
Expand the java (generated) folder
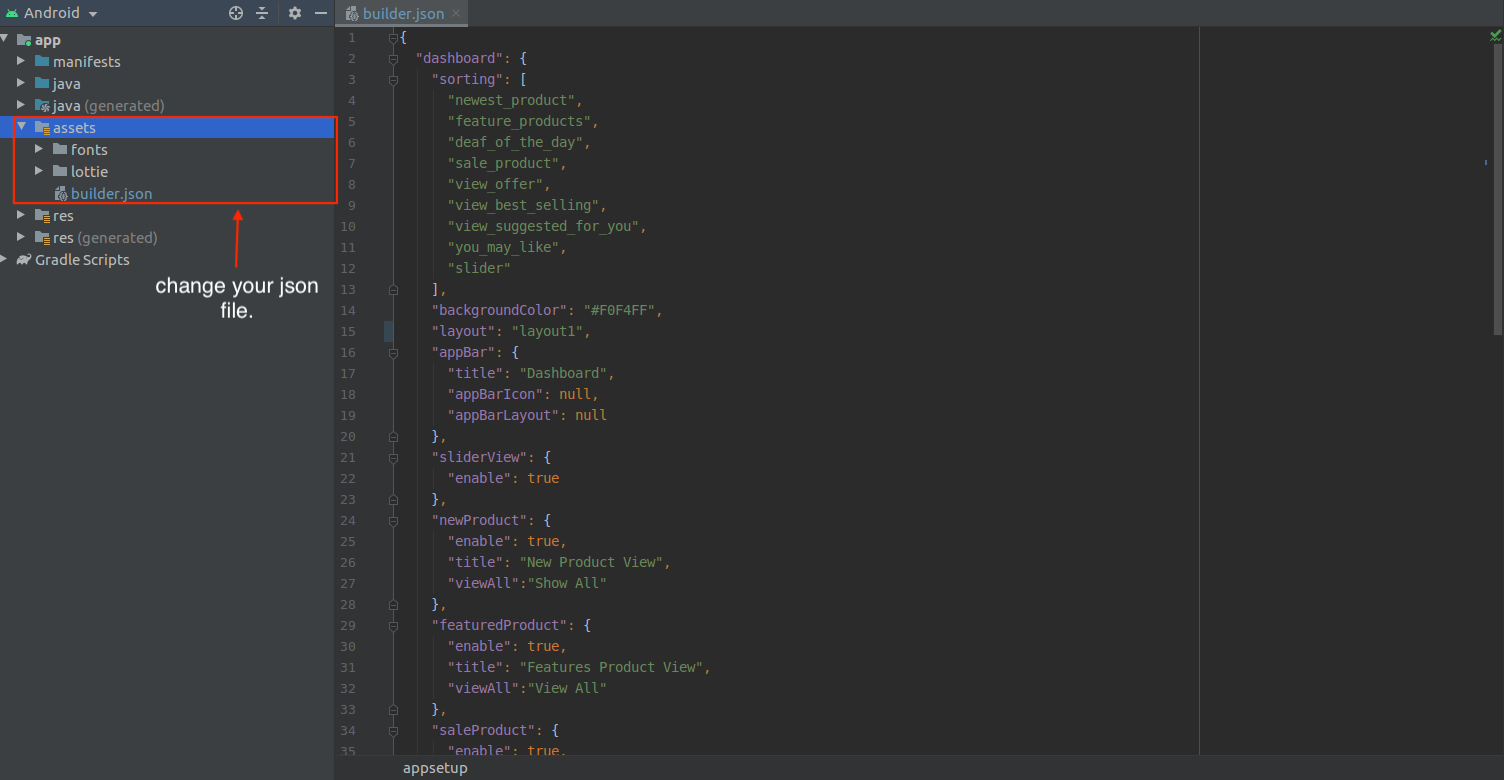[21, 105]
